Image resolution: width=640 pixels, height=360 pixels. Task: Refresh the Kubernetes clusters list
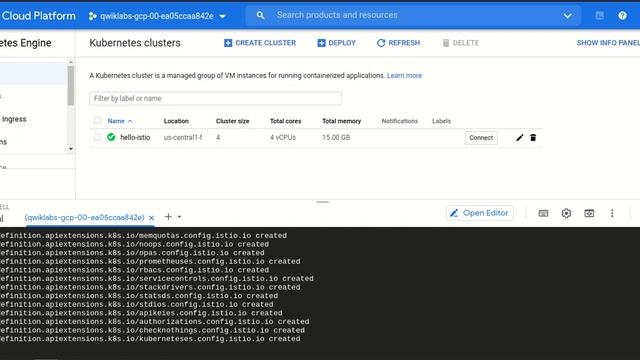(x=398, y=43)
